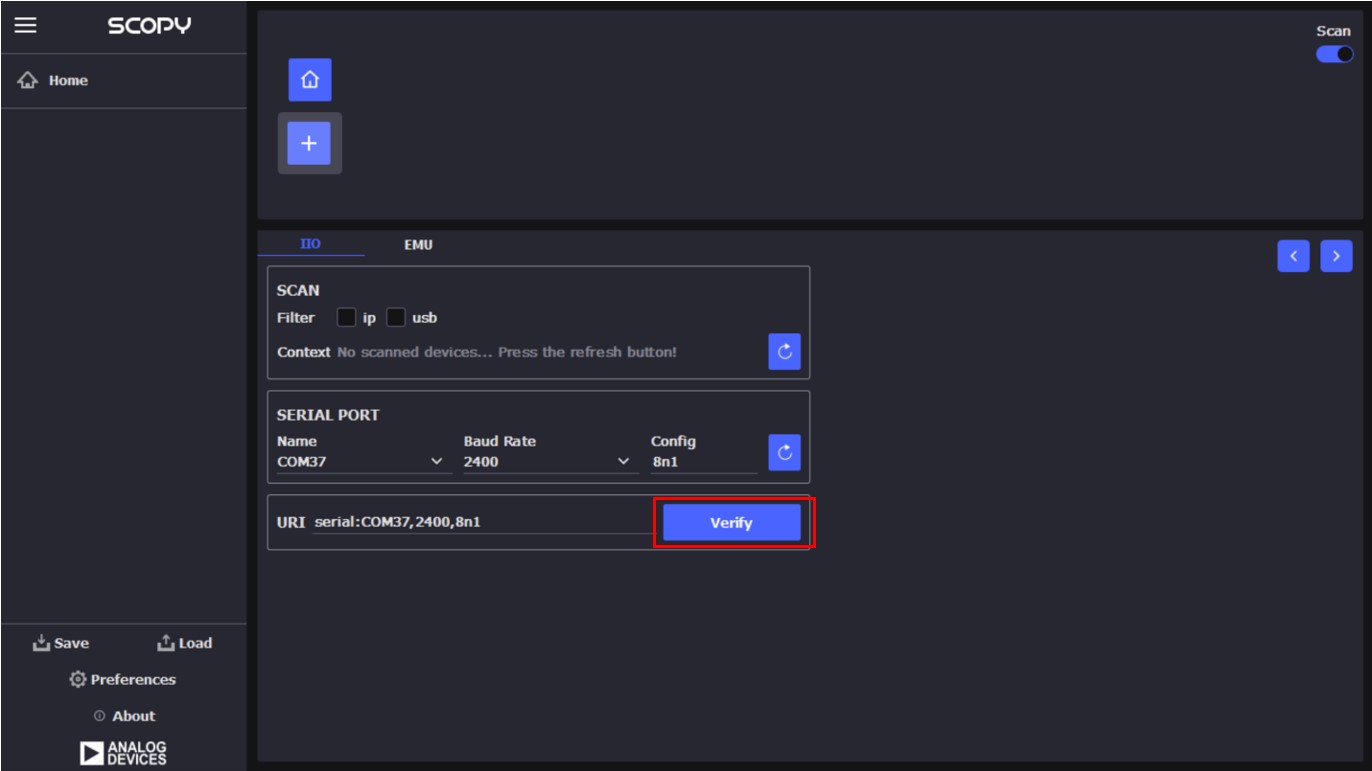Open Scopy Preferences

coord(124,679)
